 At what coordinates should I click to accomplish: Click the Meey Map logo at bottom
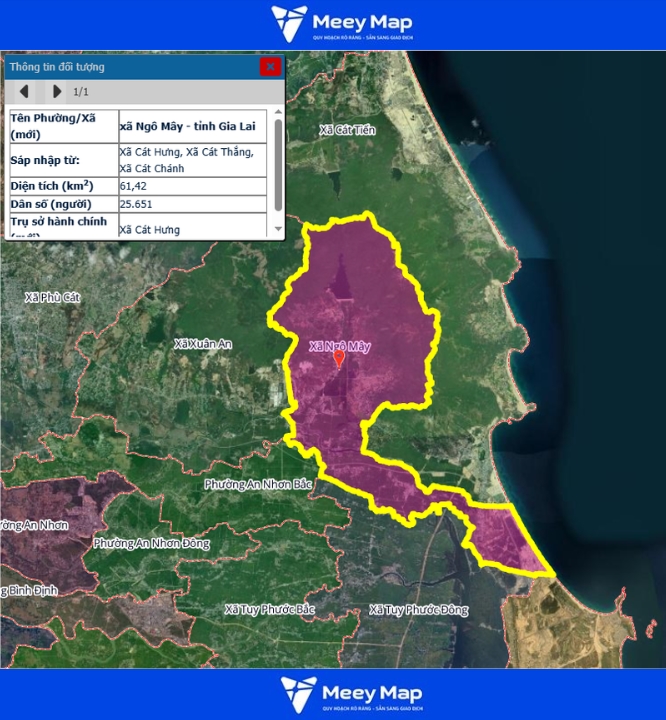[351, 694]
